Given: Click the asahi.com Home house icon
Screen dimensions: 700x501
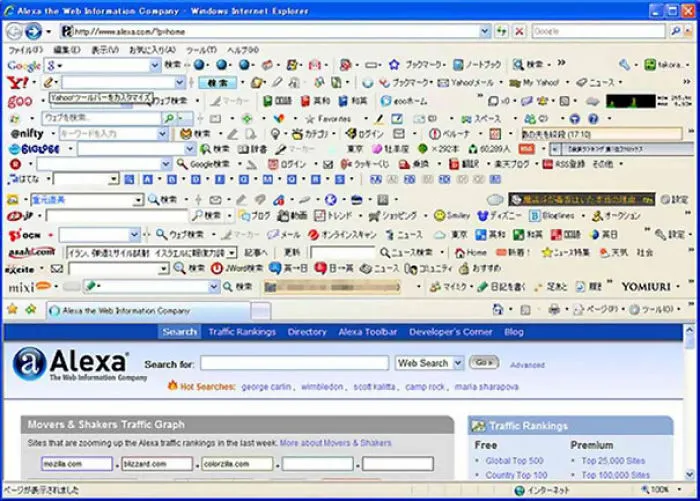Looking at the screenshot, I should point(460,253).
